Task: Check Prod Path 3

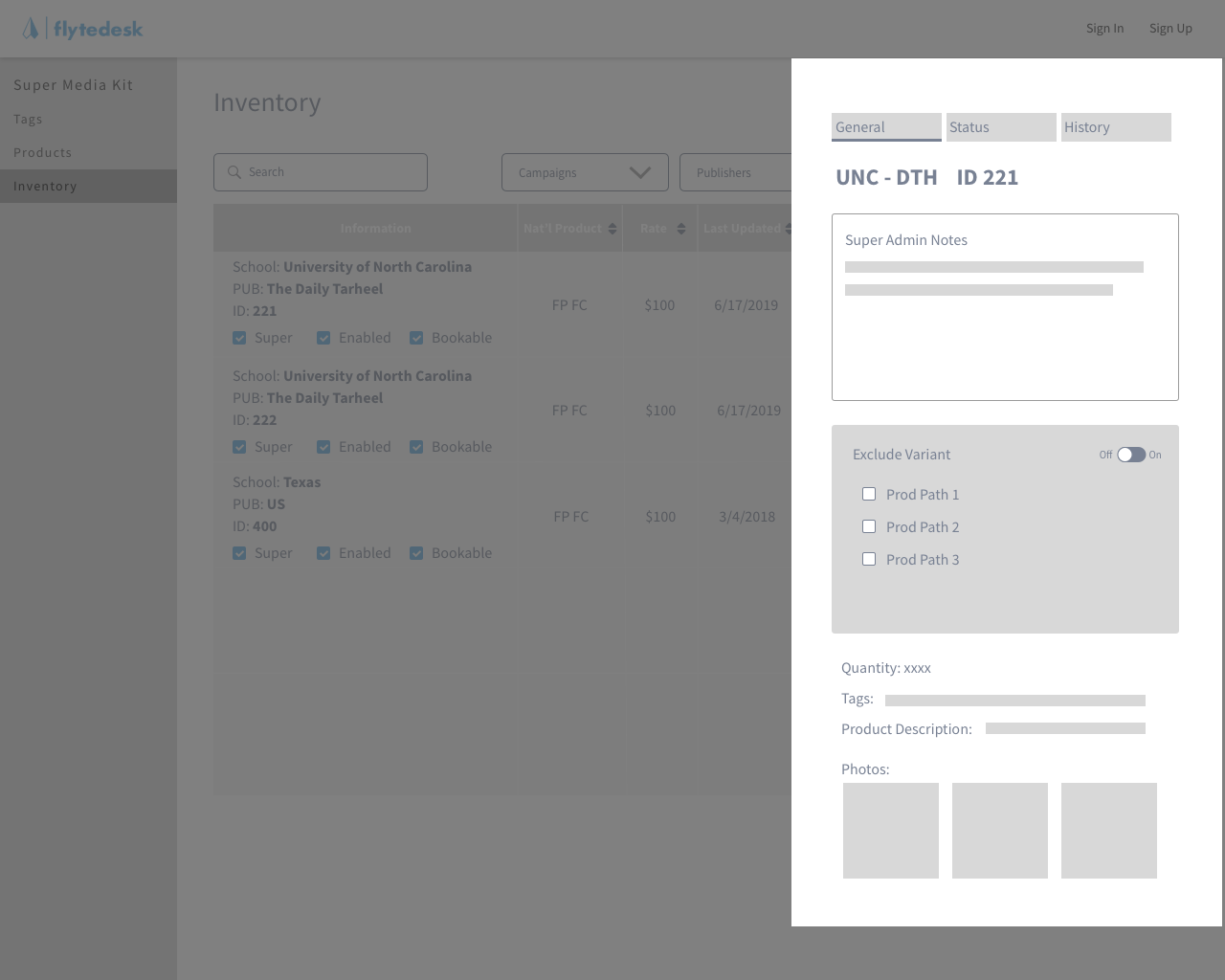Action: [x=869, y=559]
